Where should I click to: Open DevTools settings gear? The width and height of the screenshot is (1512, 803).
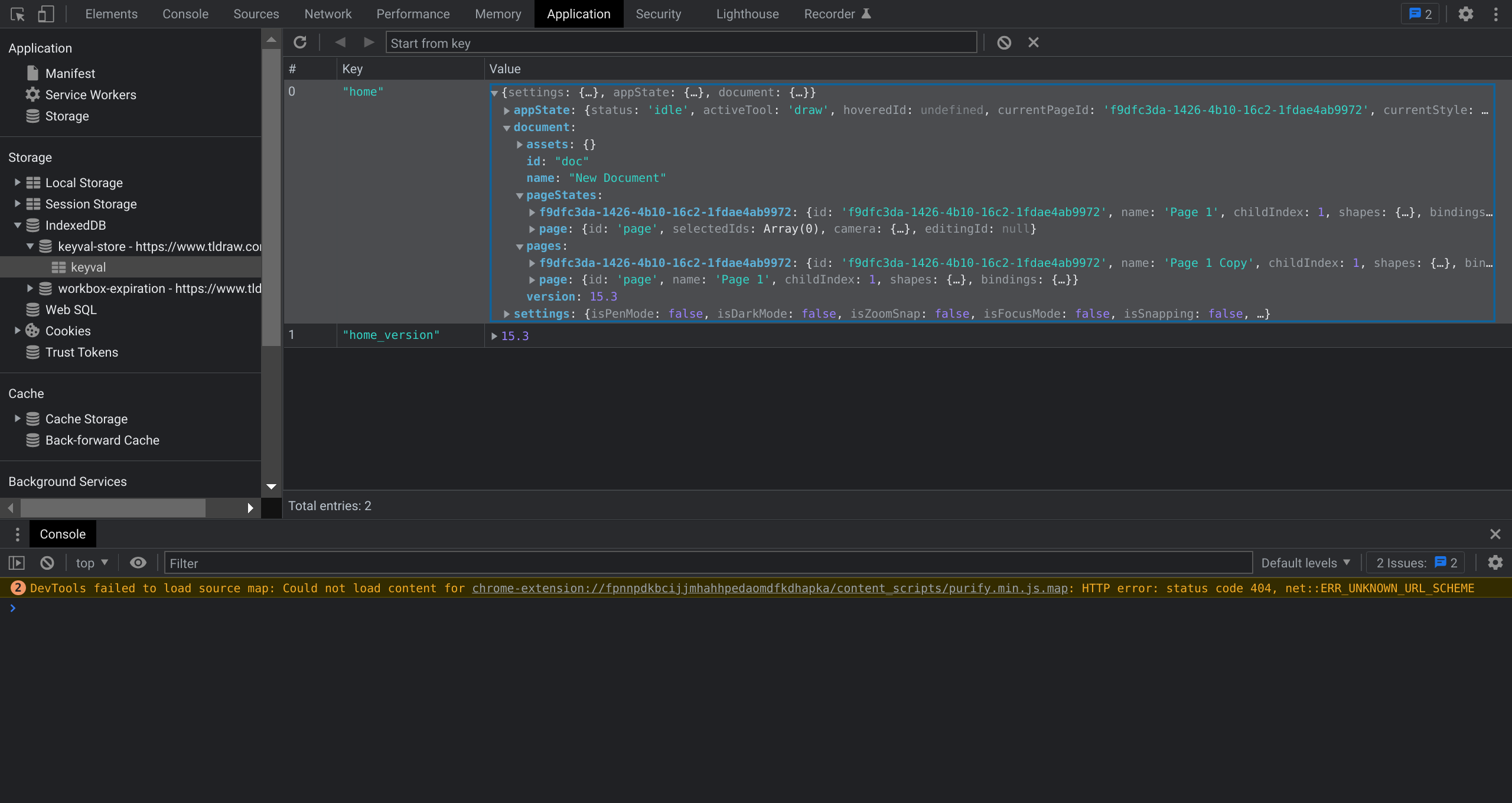tap(1466, 14)
